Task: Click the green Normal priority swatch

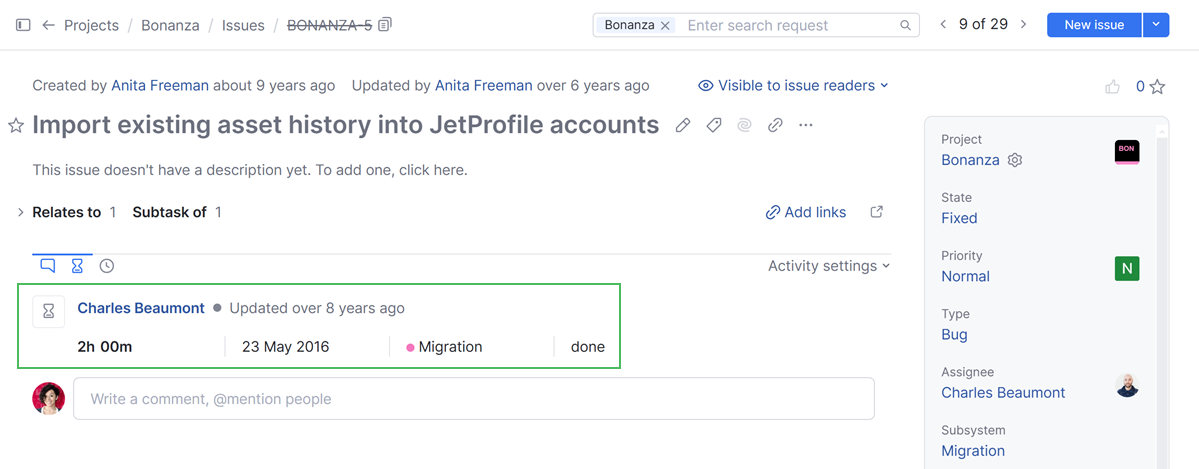Action: click(1127, 268)
